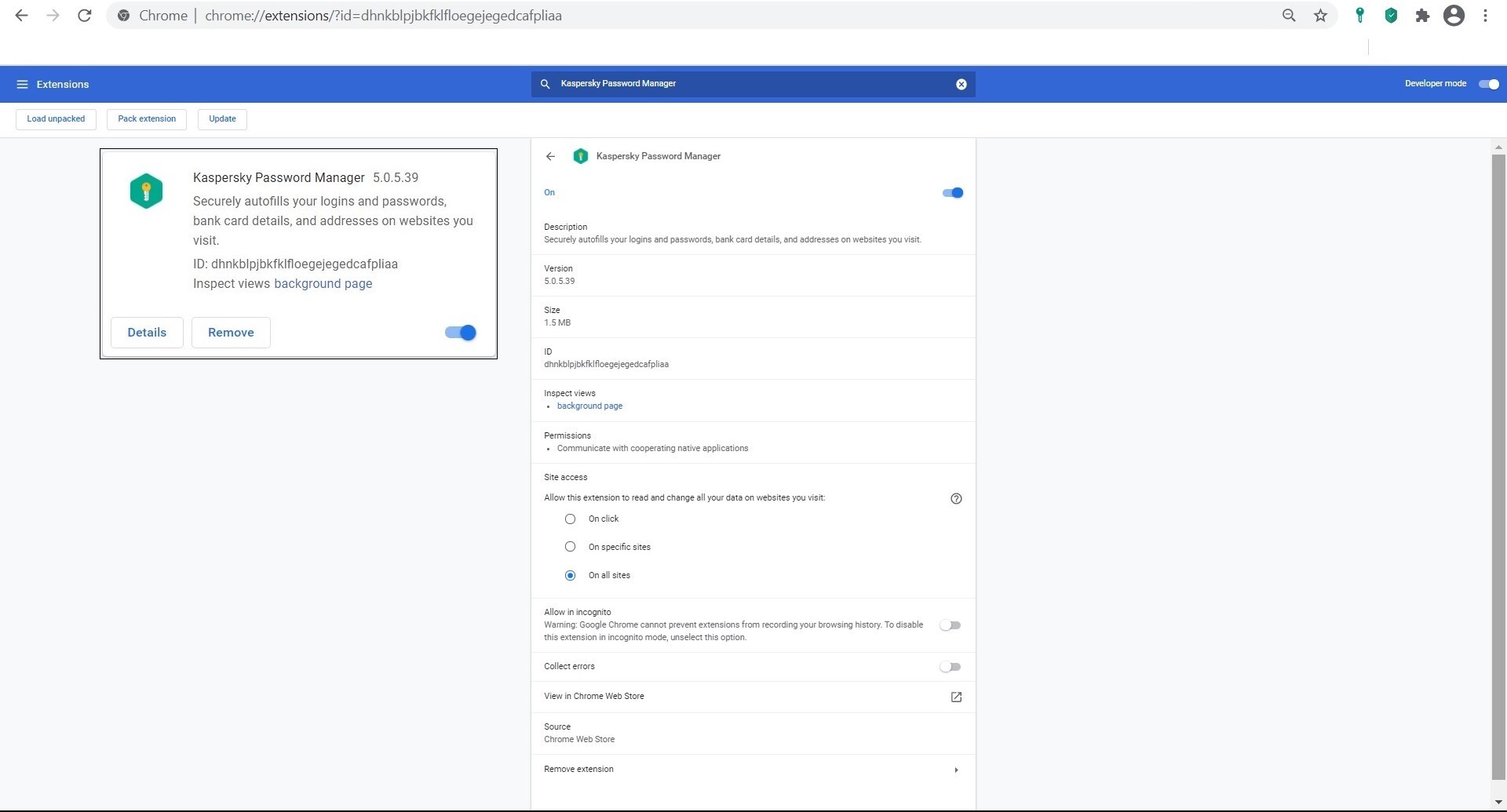
Task: Enable Collect errors toggle
Action: point(951,667)
